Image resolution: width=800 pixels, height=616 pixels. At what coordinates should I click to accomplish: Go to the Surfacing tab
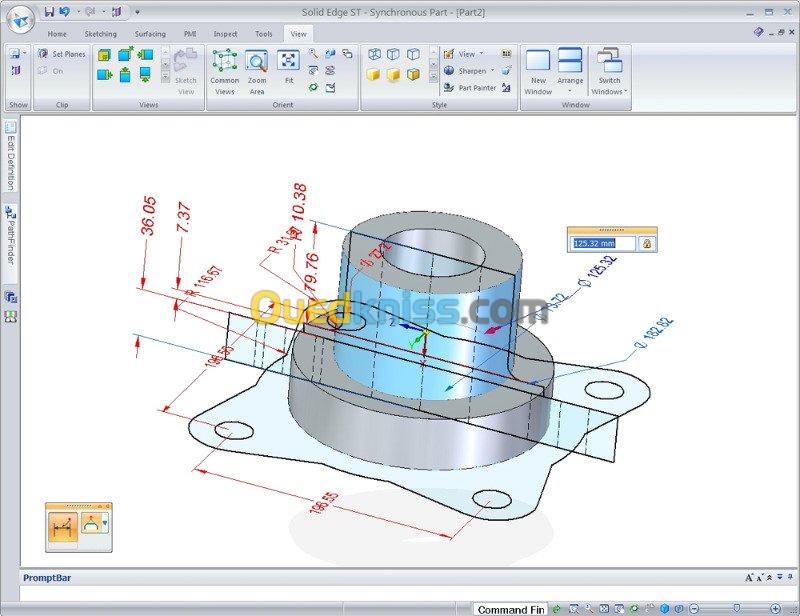[x=150, y=34]
